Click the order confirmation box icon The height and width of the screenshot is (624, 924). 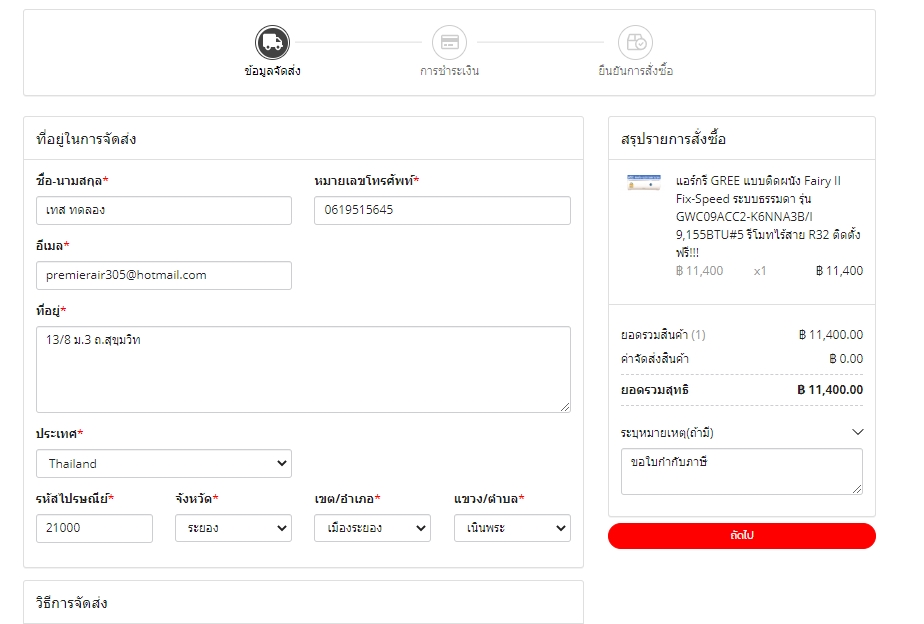635,42
